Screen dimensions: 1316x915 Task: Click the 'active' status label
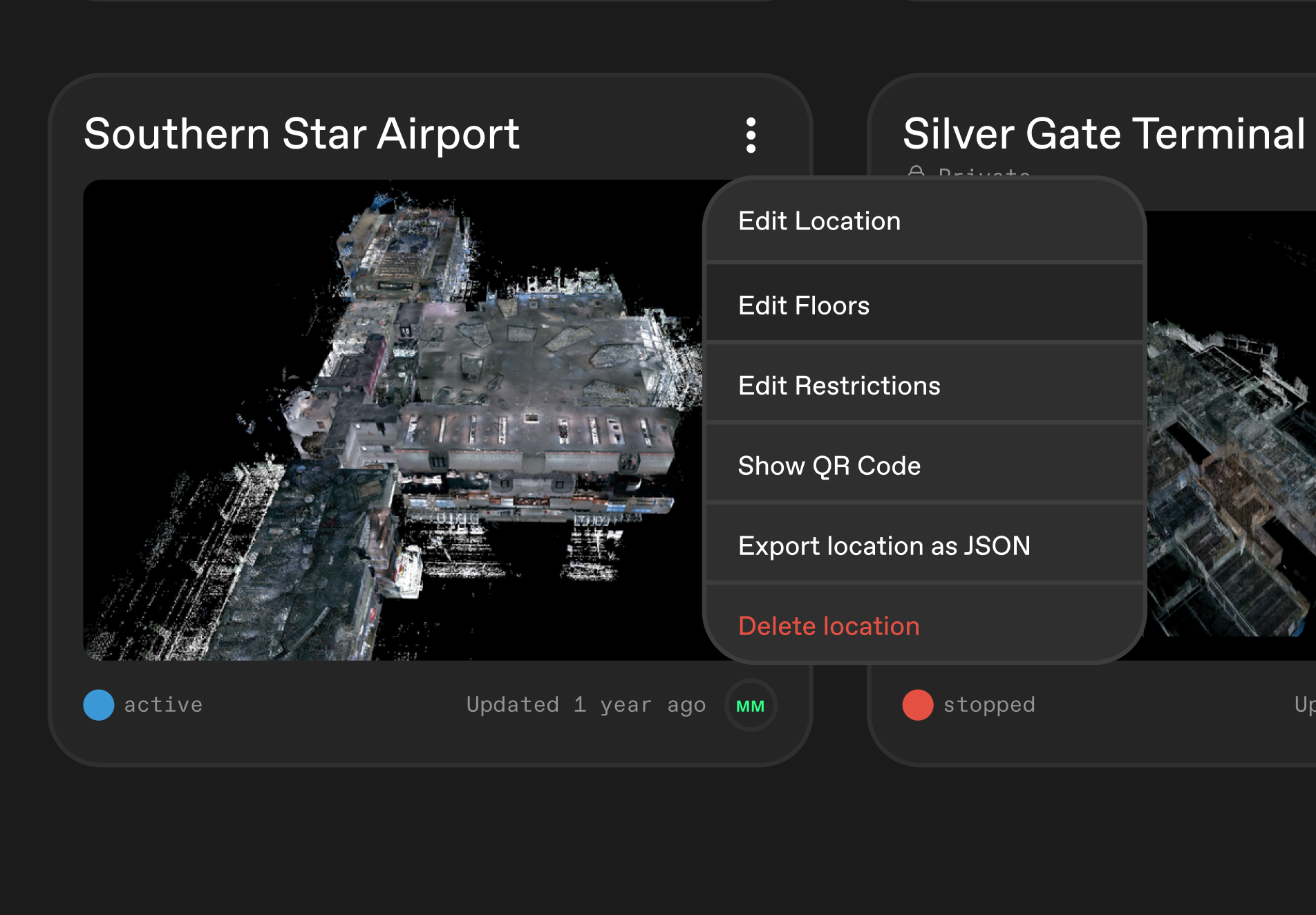click(x=163, y=705)
